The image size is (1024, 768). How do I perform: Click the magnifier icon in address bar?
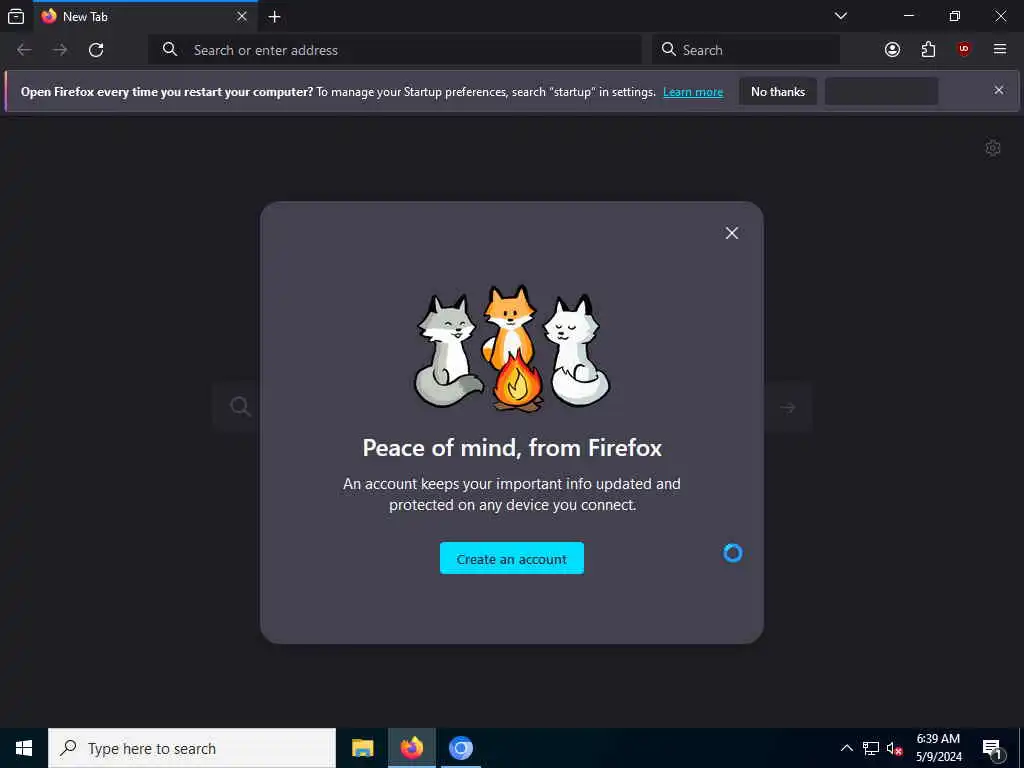(x=170, y=50)
